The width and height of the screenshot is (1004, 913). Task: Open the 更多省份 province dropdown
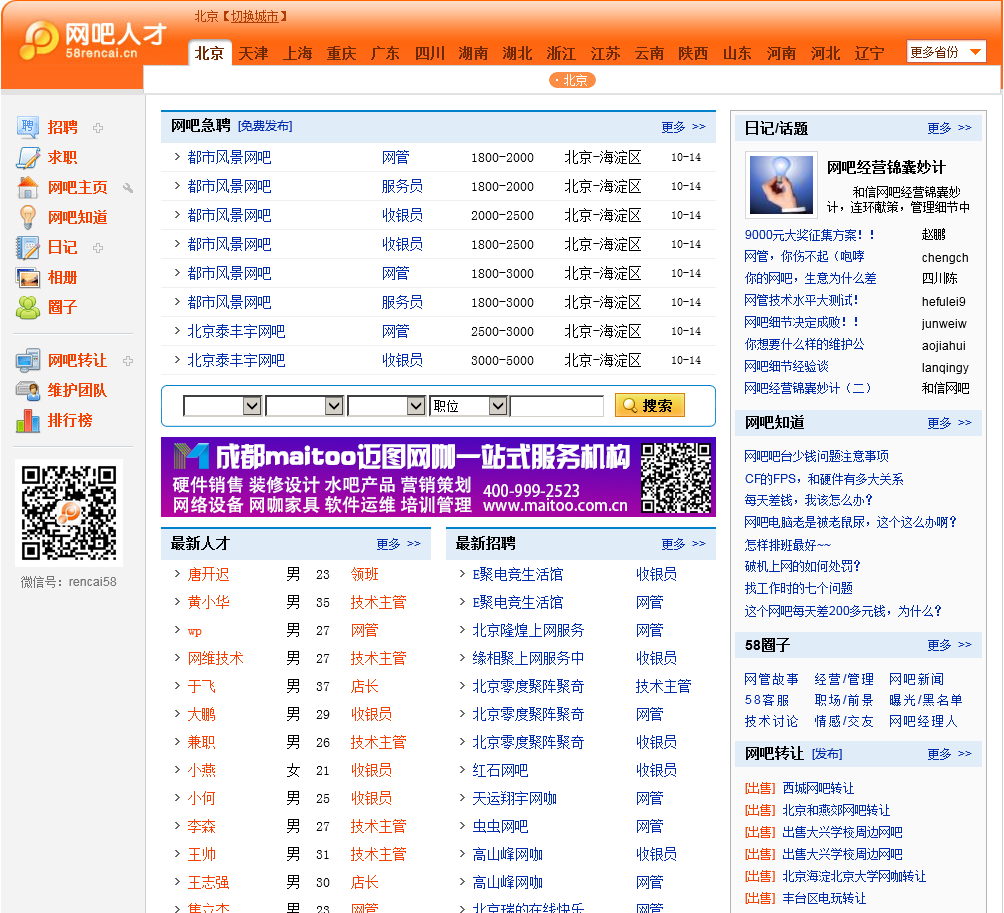pyautogui.click(x=946, y=52)
